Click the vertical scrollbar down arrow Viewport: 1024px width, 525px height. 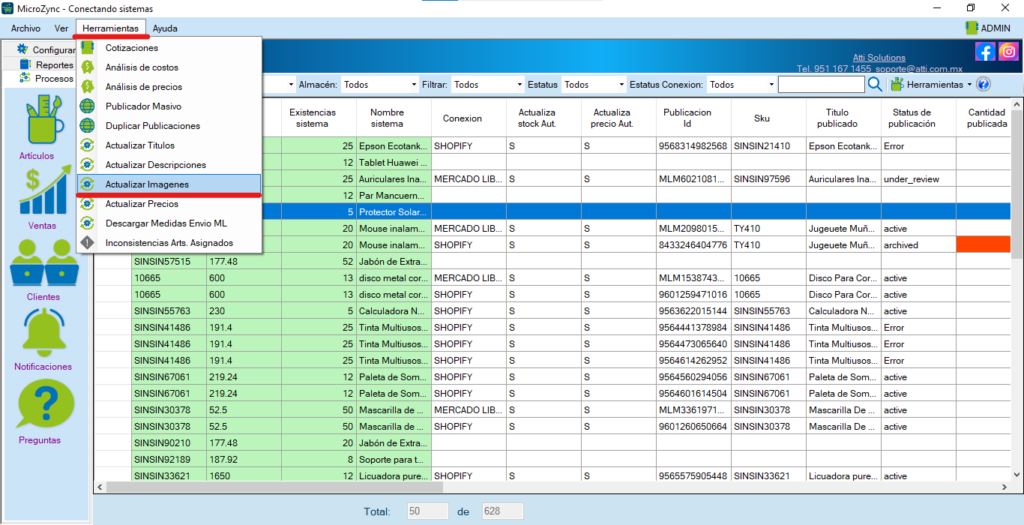pos(1016,474)
